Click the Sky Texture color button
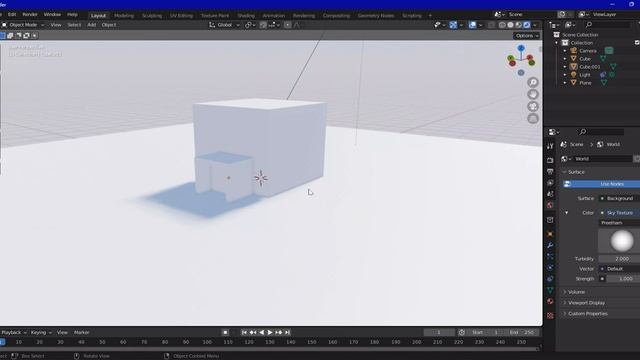This screenshot has width=640, height=360. tap(619, 213)
